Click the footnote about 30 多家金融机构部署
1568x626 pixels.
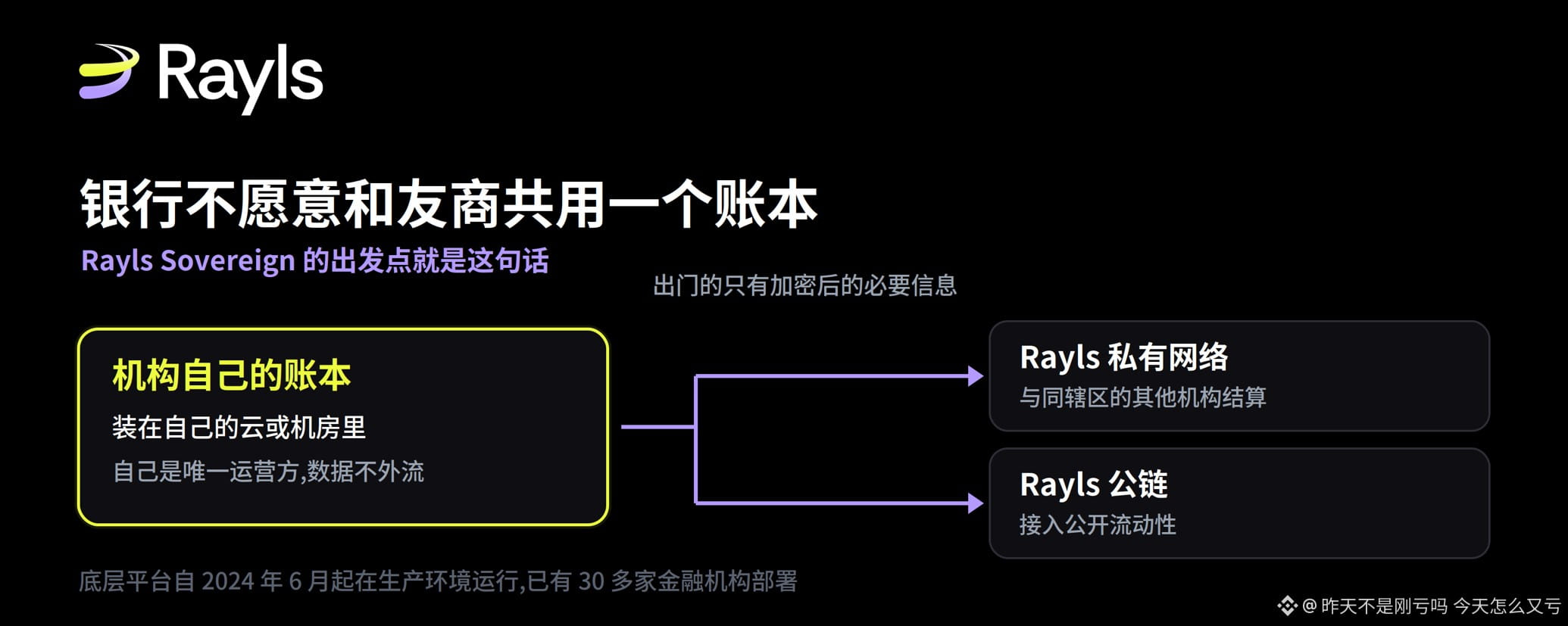[x=439, y=581]
